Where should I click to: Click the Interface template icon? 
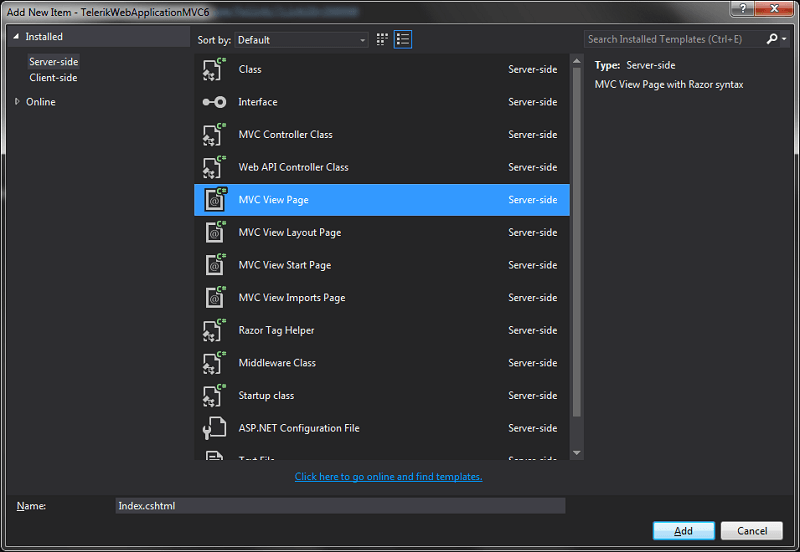point(214,102)
